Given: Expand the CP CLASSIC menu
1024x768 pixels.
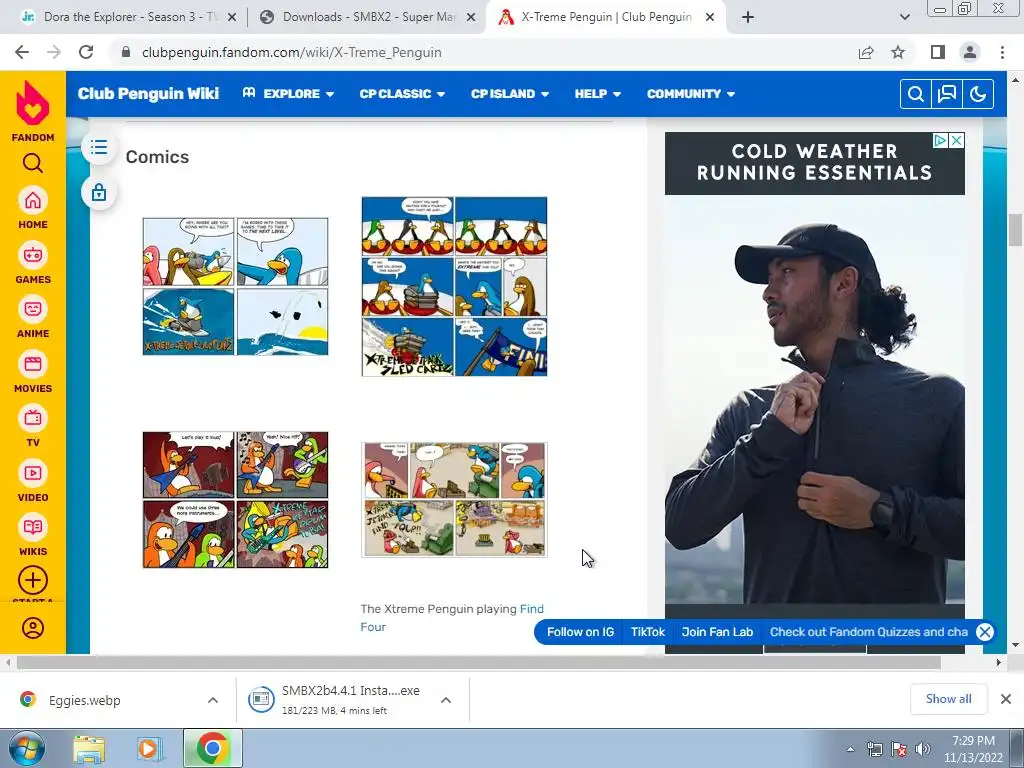Looking at the screenshot, I should pos(402,94).
